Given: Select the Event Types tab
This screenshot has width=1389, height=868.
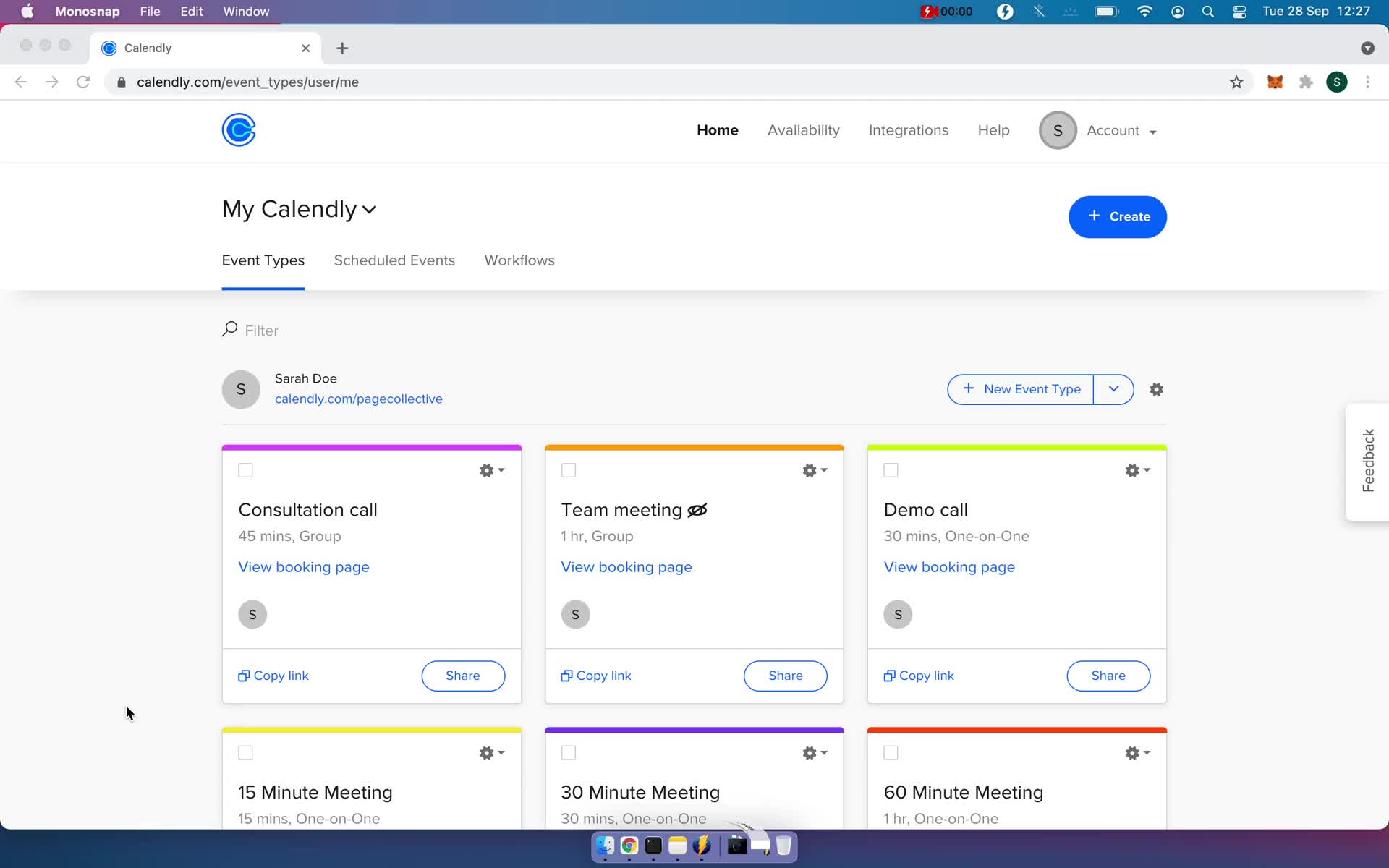Looking at the screenshot, I should coord(263,260).
